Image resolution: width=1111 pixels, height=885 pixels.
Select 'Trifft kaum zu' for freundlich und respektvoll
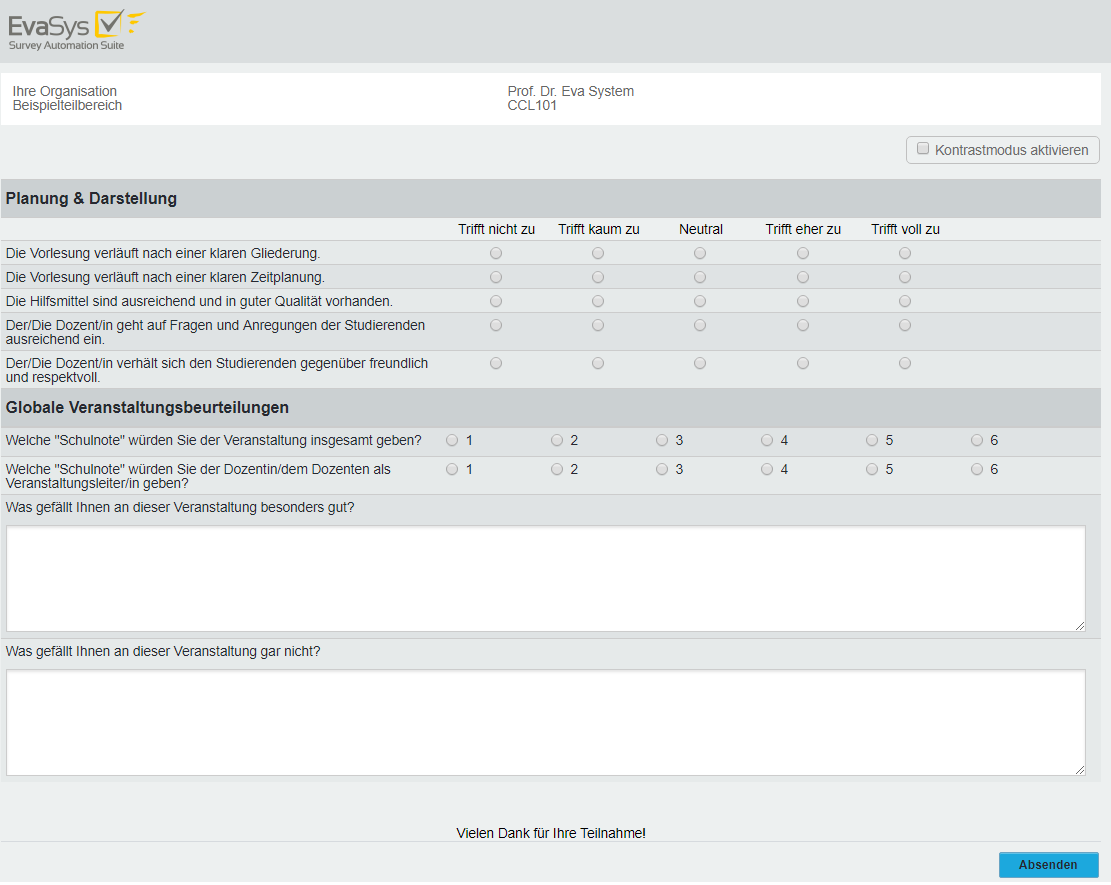tap(598, 363)
